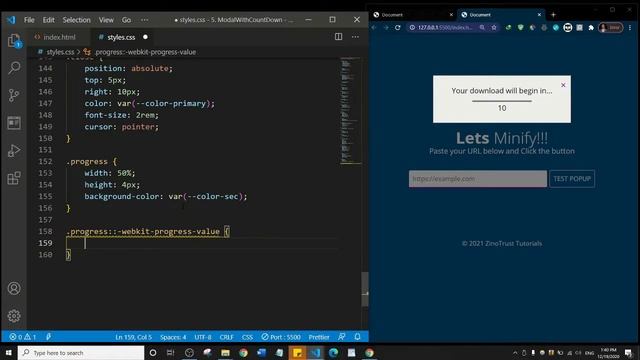Click the VS Code notifications bell
640x360 pixels.
click(358, 337)
